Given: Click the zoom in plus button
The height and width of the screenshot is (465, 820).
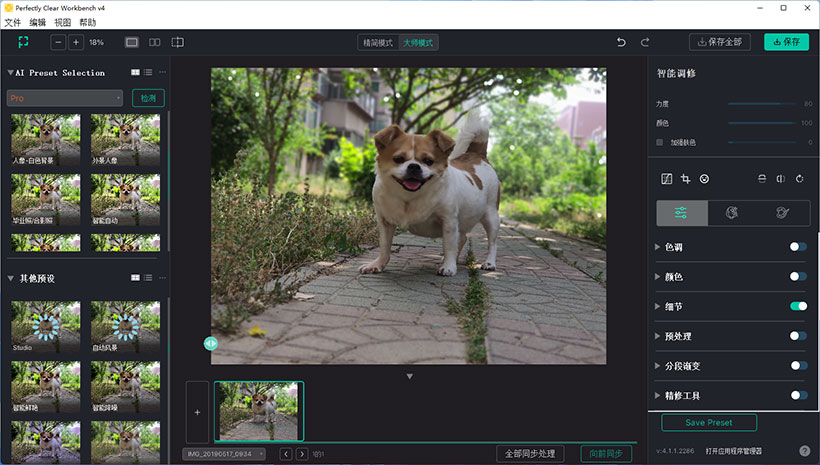Looking at the screenshot, I should click(x=75, y=42).
